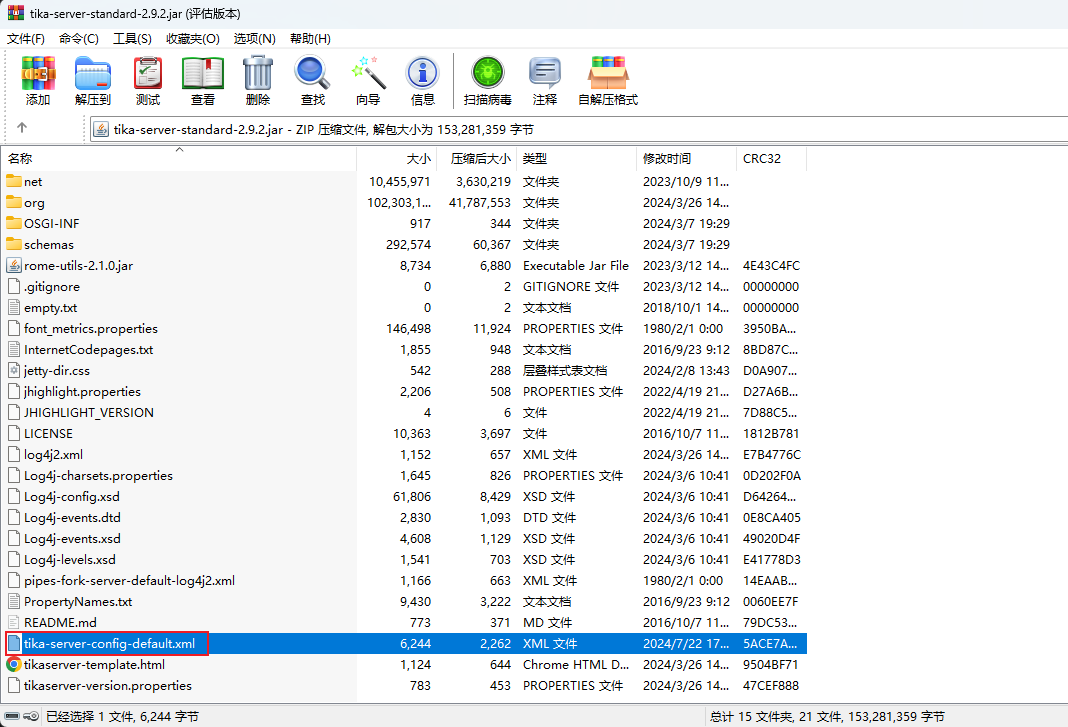
Task: Select pipes-fork-server-default-log4j2.xml file
Action: pos(129,581)
